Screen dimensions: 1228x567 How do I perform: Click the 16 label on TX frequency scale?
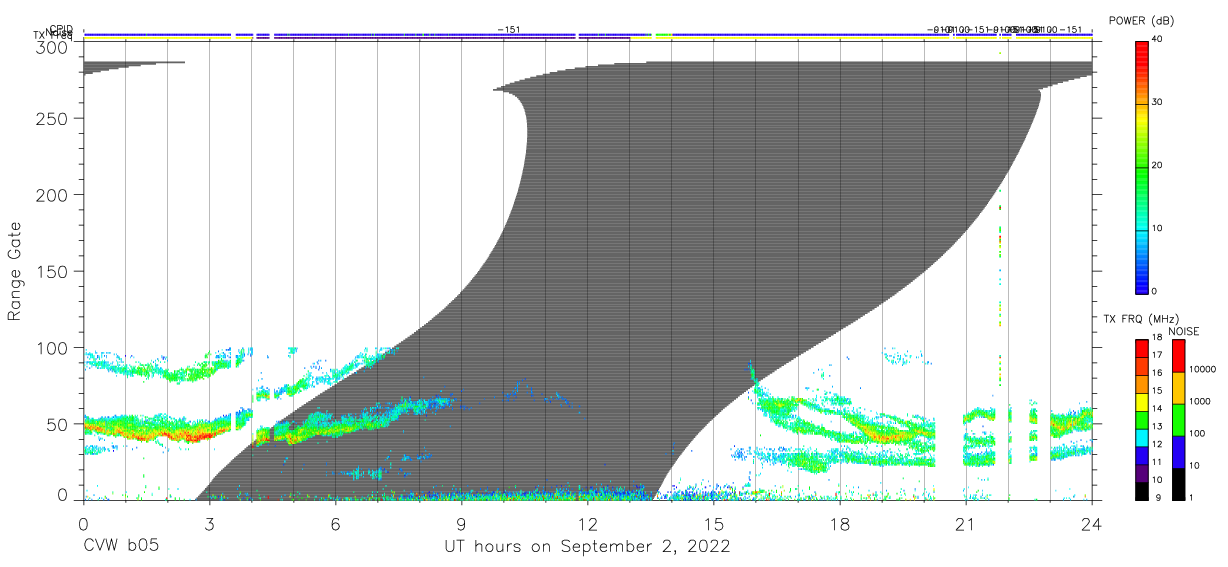click(1156, 373)
